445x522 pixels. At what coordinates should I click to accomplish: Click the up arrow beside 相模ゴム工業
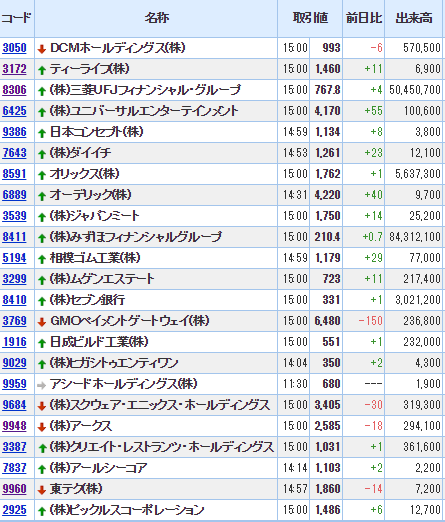42,259
